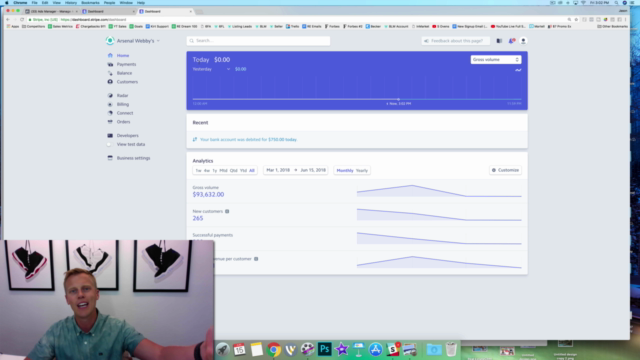Open the Trello bookmark
The width and height of the screenshot is (640, 360).
click(293, 27)
